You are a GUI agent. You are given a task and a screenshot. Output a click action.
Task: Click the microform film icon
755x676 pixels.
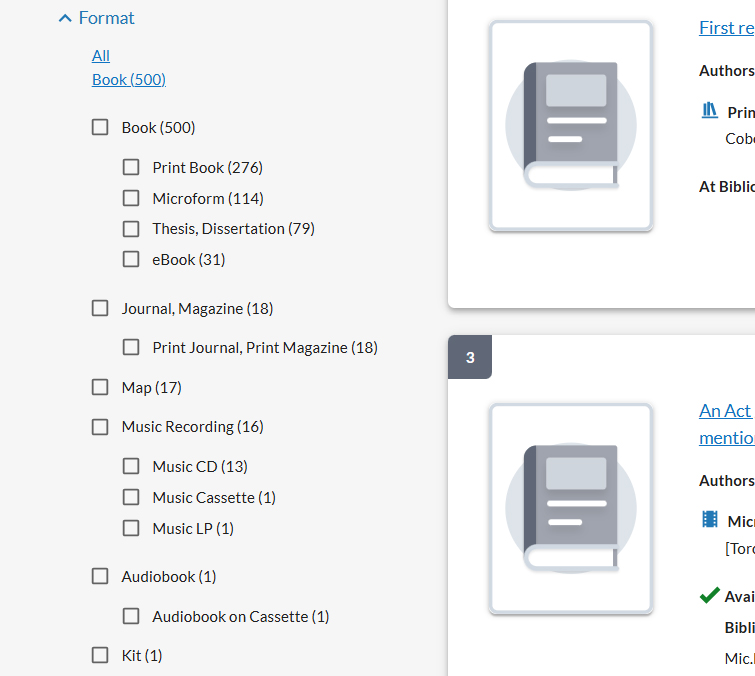[710, 519]
